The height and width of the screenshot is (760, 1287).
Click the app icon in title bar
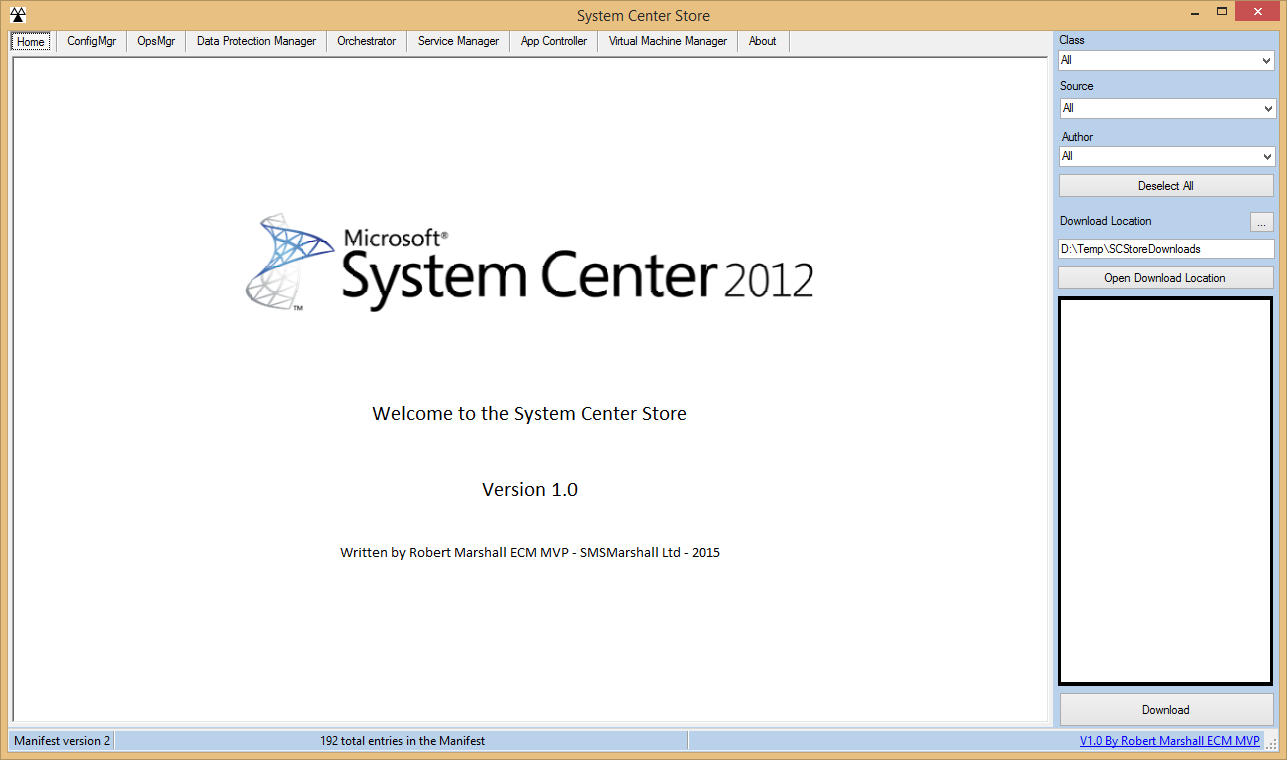point(17,14)
